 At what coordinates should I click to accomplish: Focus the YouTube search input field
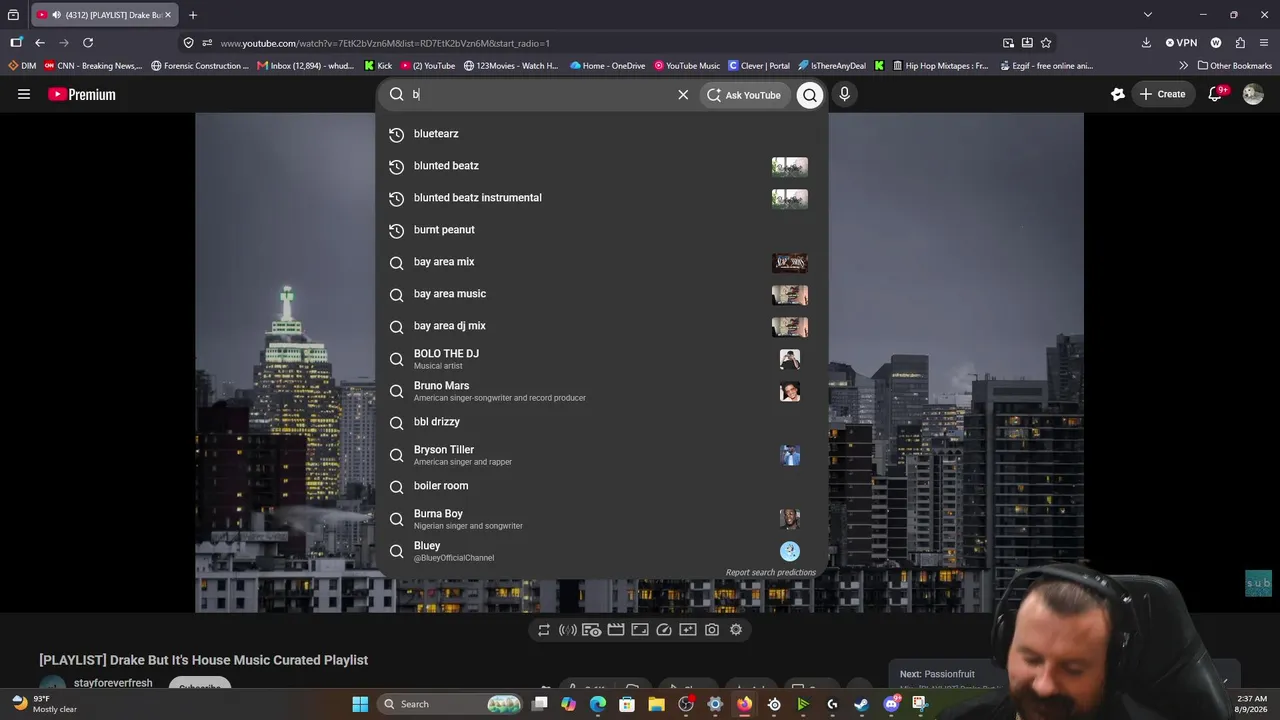tap(540, 94)
